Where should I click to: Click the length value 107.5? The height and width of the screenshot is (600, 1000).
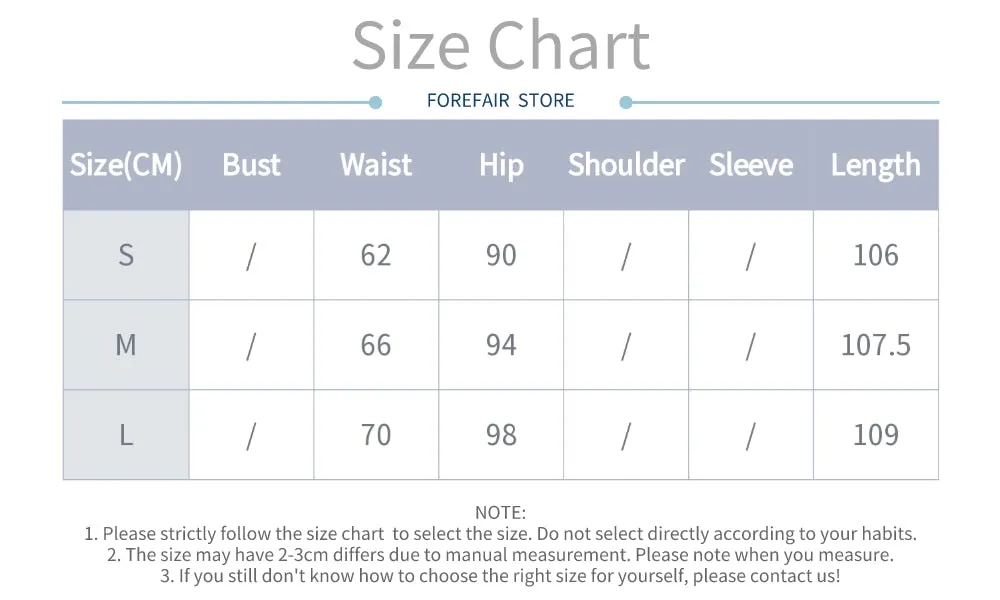[x=876, y=345]
